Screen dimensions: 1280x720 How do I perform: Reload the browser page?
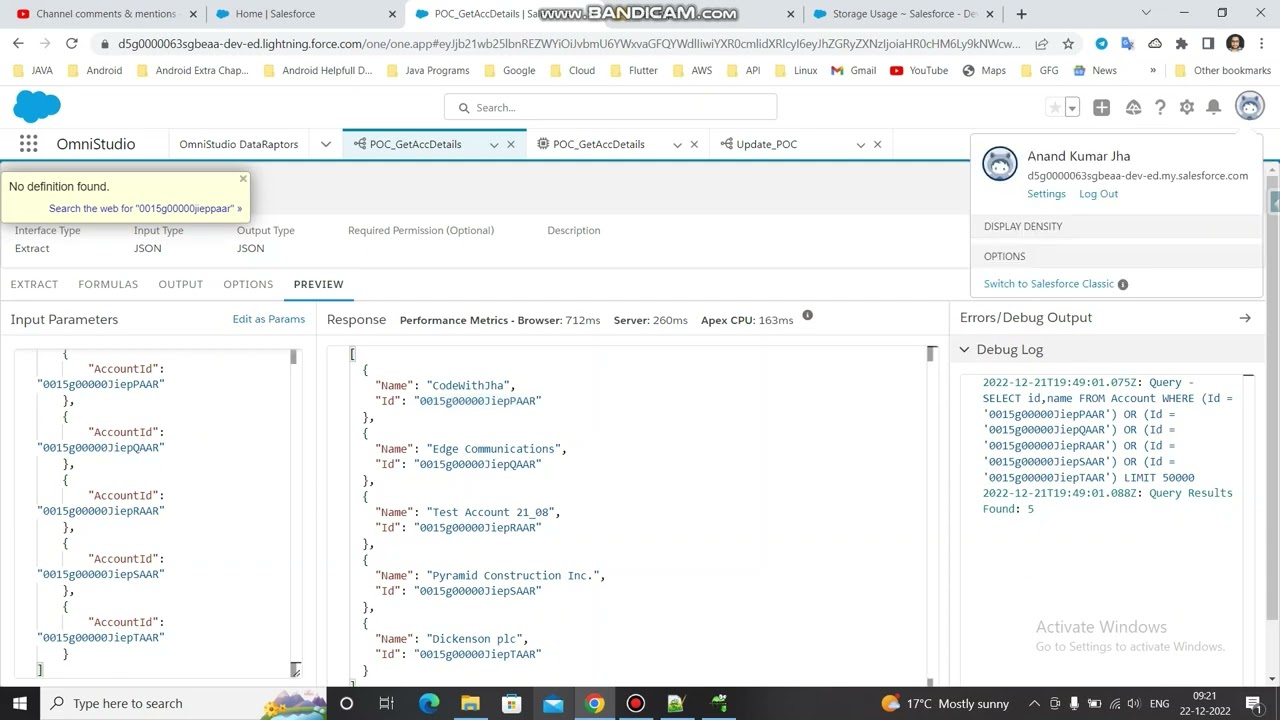click(x=72, y=43)
